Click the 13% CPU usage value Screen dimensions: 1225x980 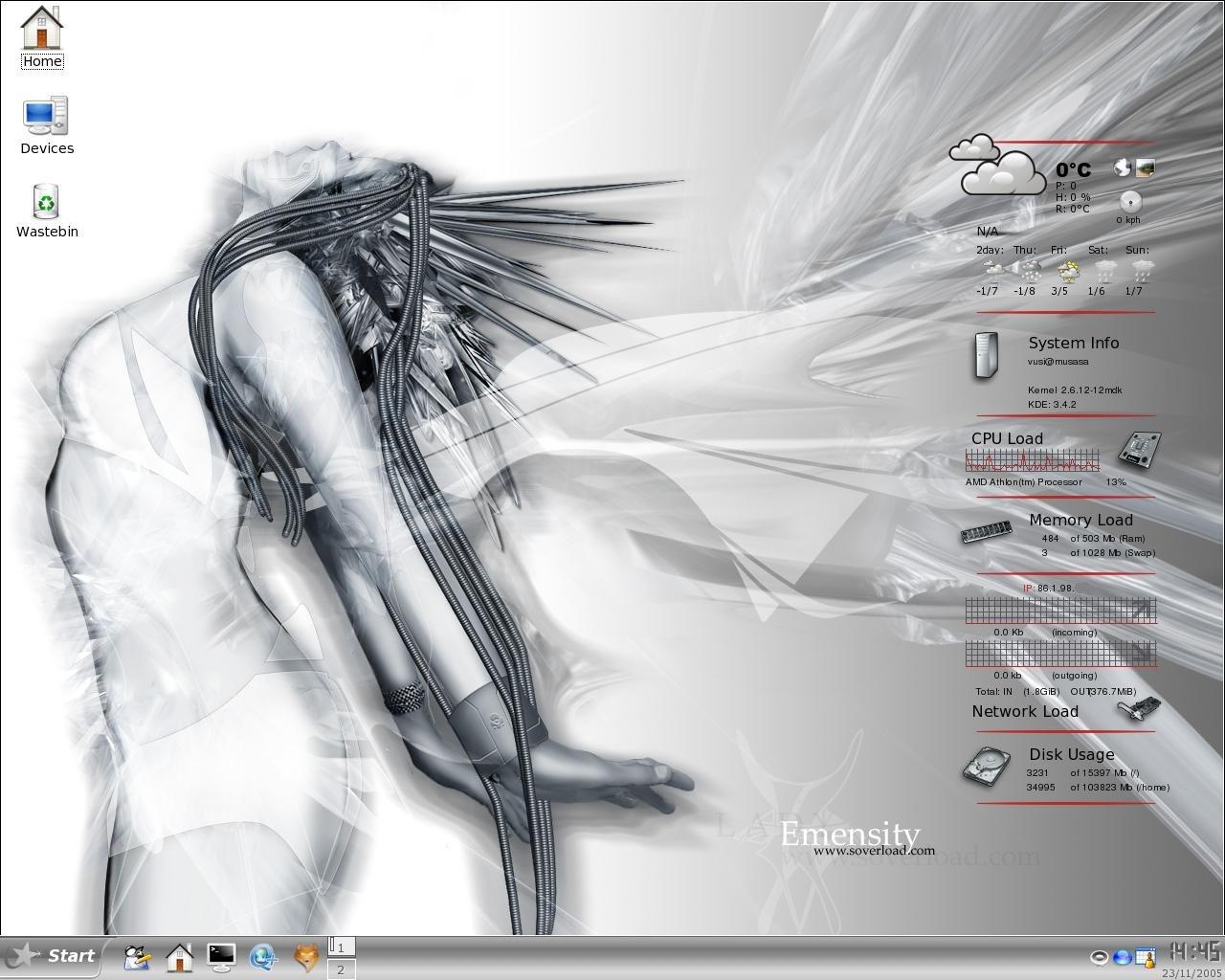tap(1116, 482)
